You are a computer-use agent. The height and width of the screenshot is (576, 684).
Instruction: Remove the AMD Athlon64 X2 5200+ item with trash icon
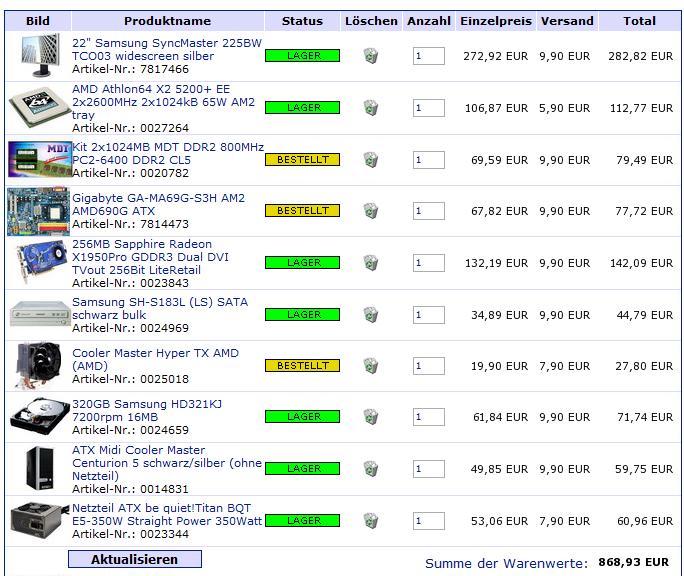click(x=371, y=108)
